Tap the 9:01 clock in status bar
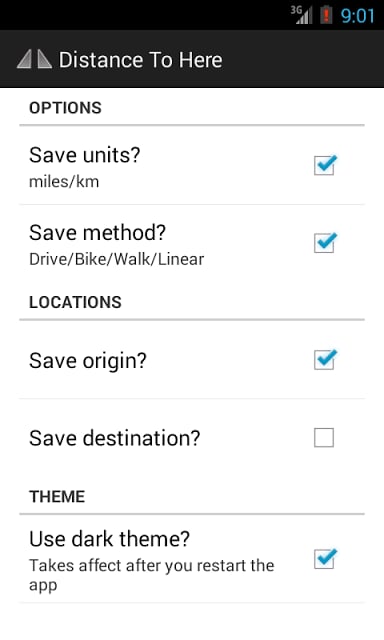384x640 pixels. click(357, 16)
